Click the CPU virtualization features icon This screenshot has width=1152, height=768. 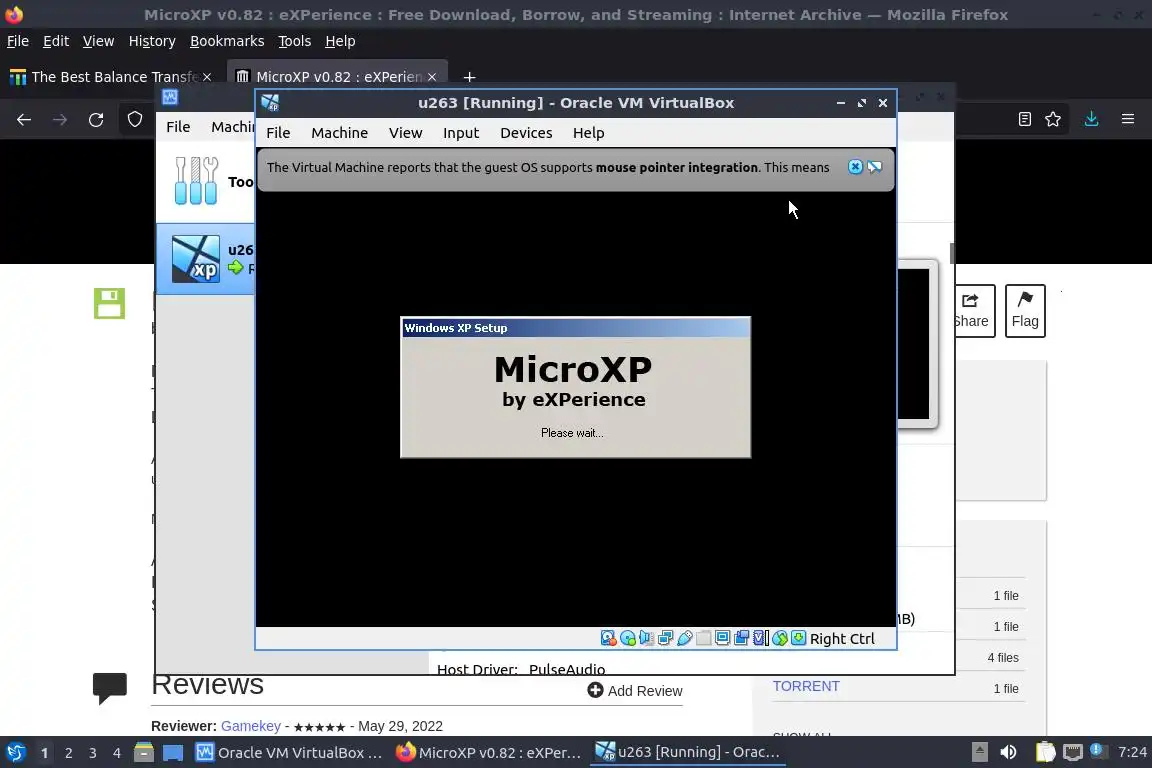761,638
